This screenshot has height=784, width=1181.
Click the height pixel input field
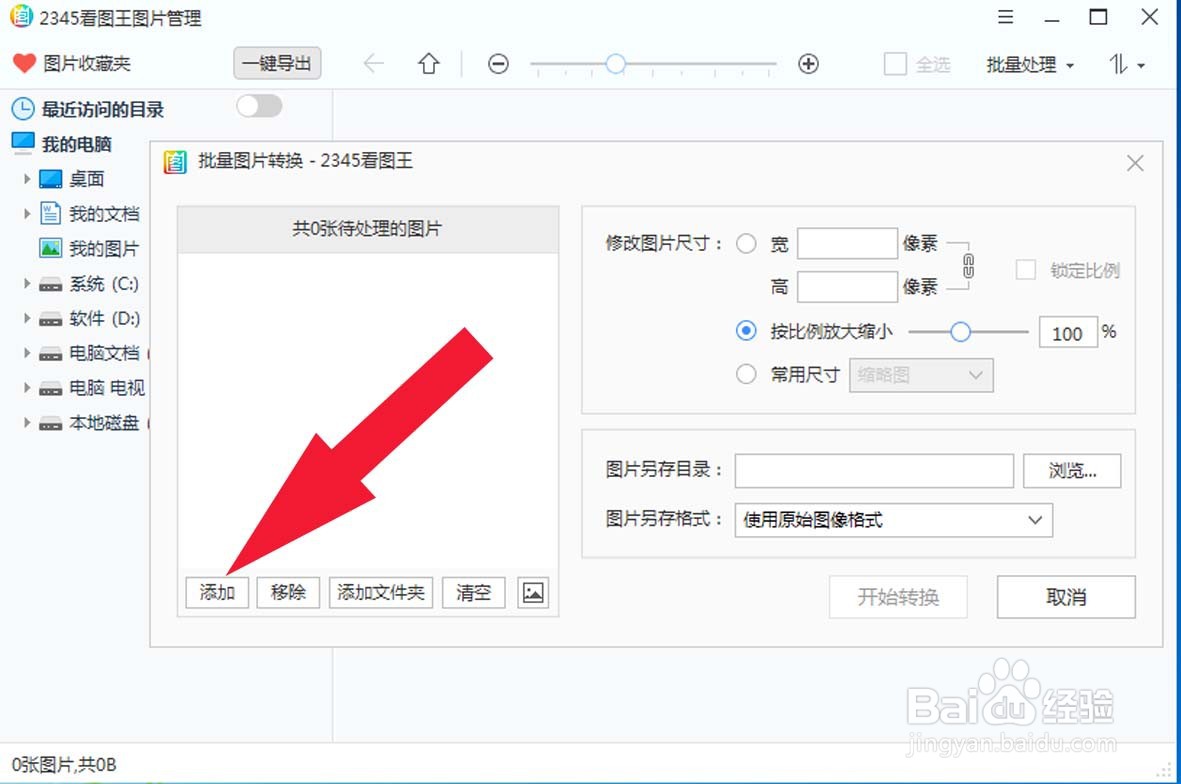pos(847,287)
